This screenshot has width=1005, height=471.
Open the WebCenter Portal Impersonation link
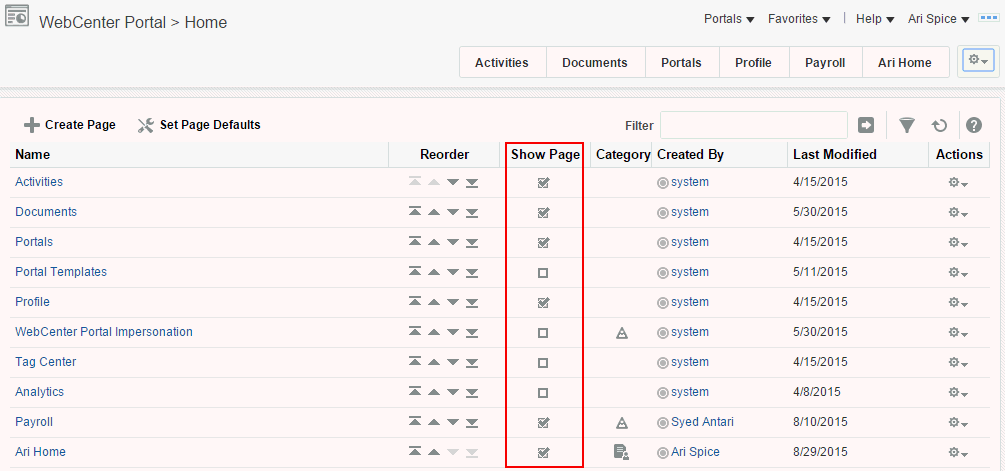pos(104,332)
